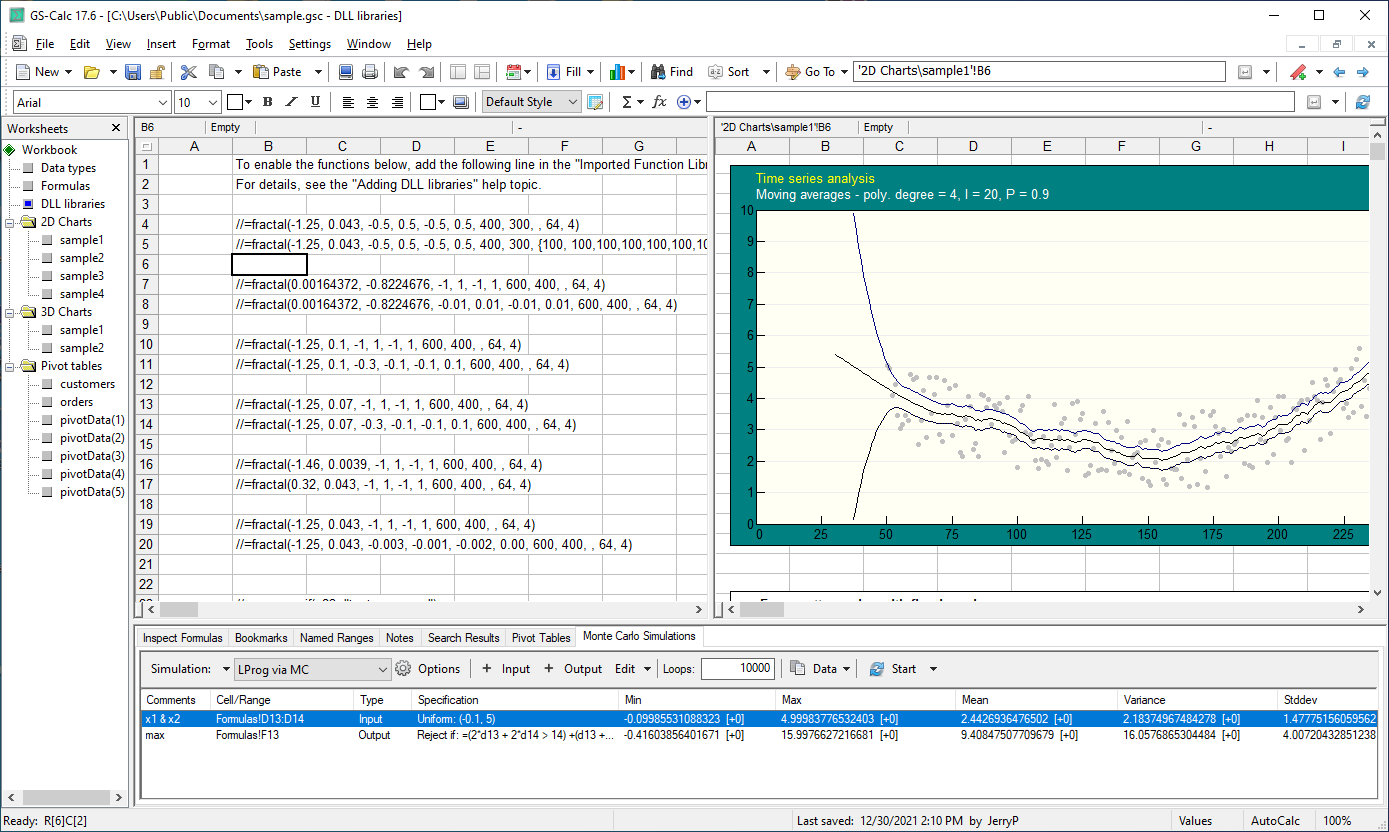Click the Paste button

278,72
